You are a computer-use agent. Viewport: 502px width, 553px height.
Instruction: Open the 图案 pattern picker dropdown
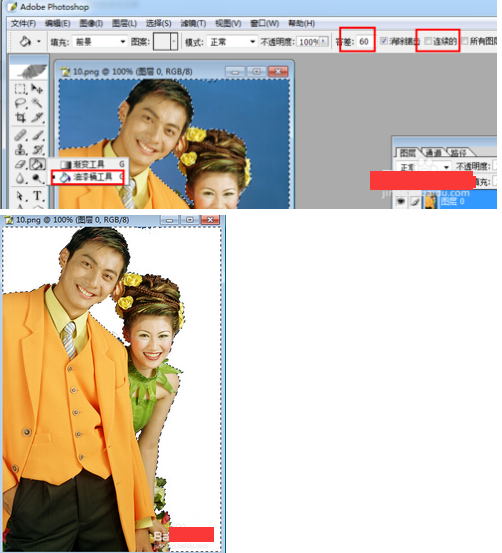point(174,42)
